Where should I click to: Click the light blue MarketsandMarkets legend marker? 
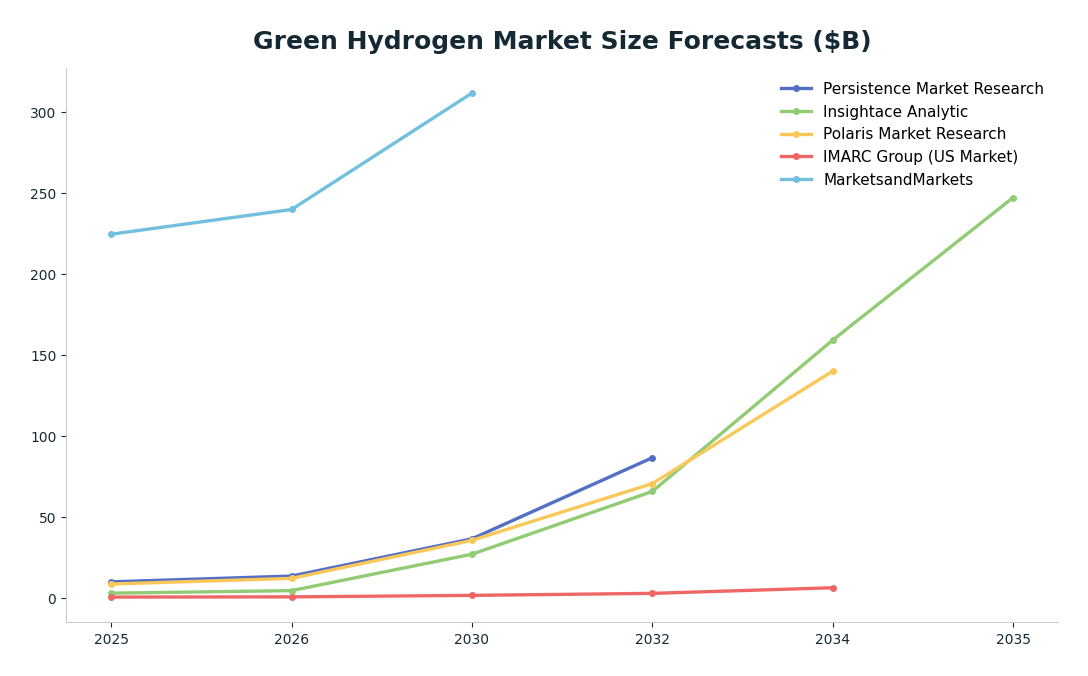(x=797, y=180)
